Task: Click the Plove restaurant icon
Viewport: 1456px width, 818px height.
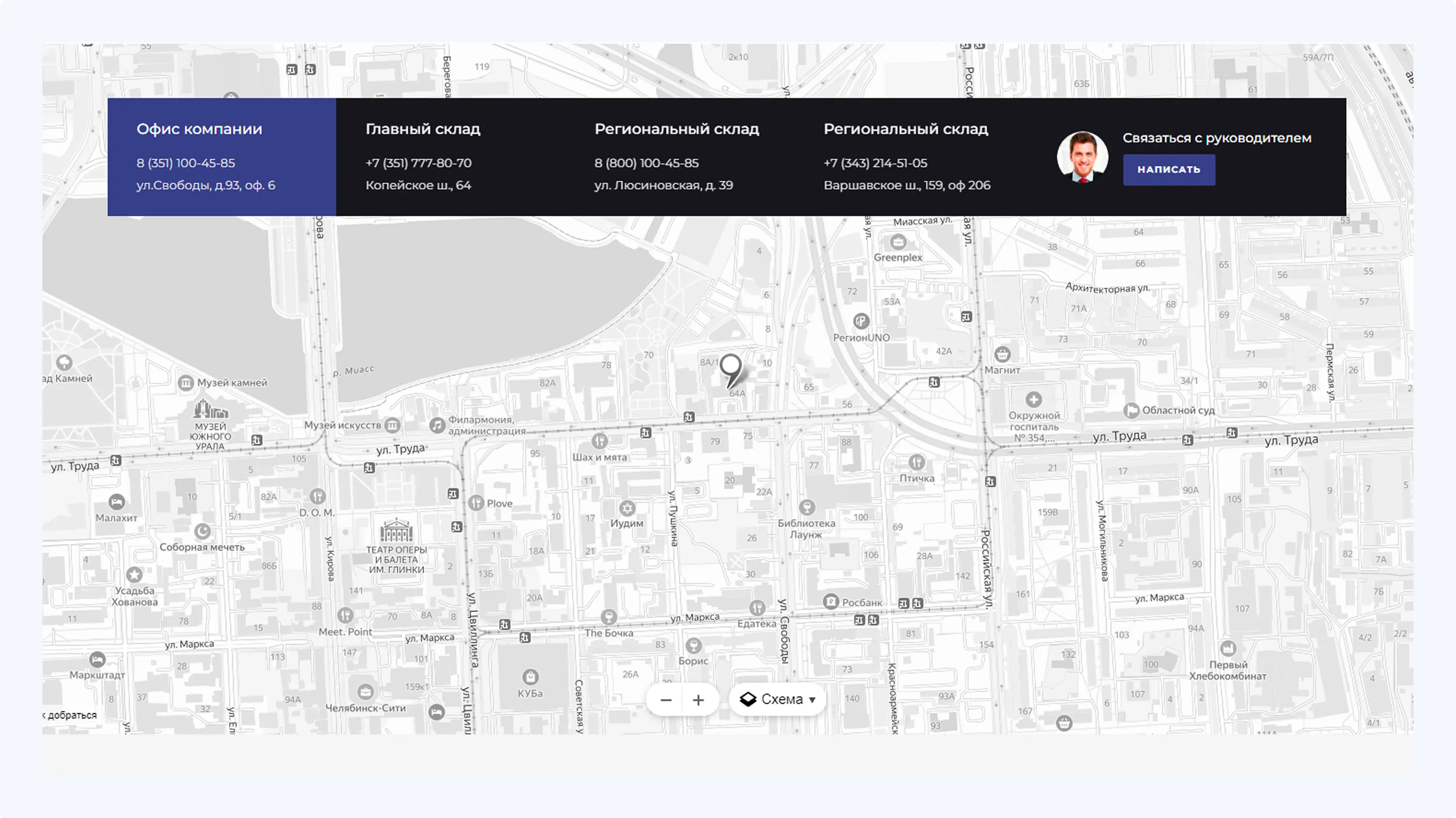Action: click(x=476, y=502)
